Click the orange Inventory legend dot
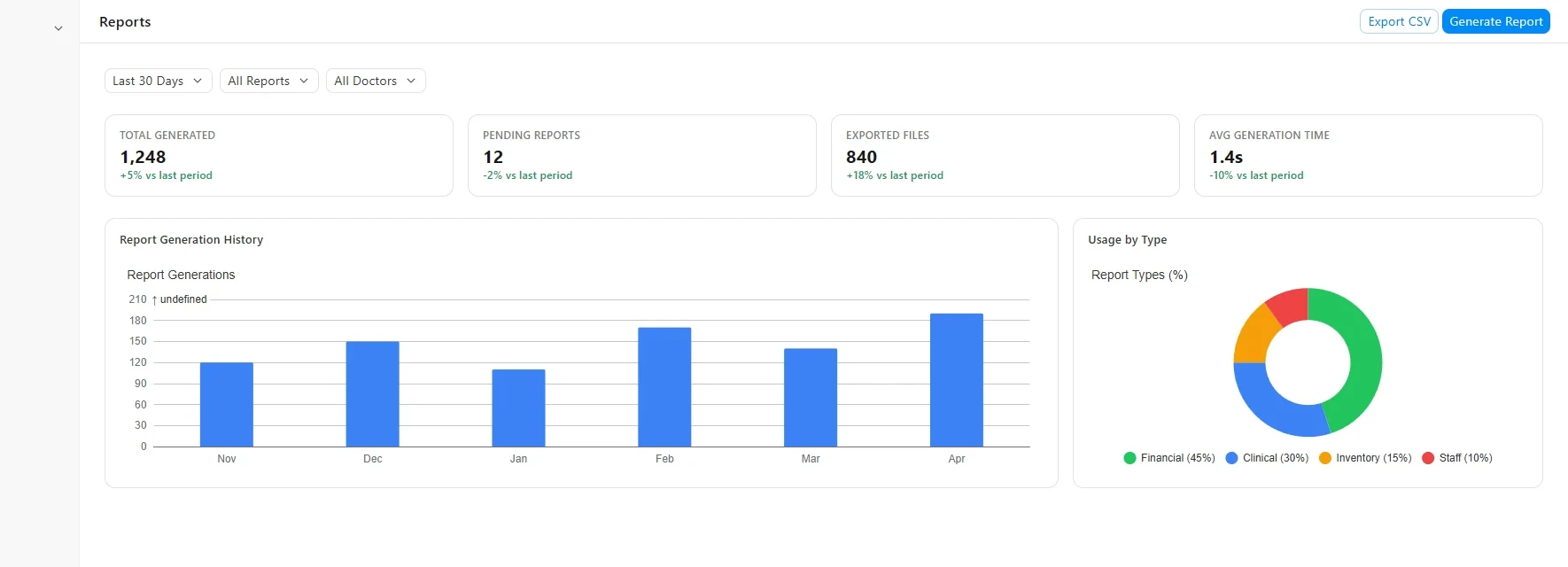This screenshot has width=1568, height=567. click(x=1325, y=458)
